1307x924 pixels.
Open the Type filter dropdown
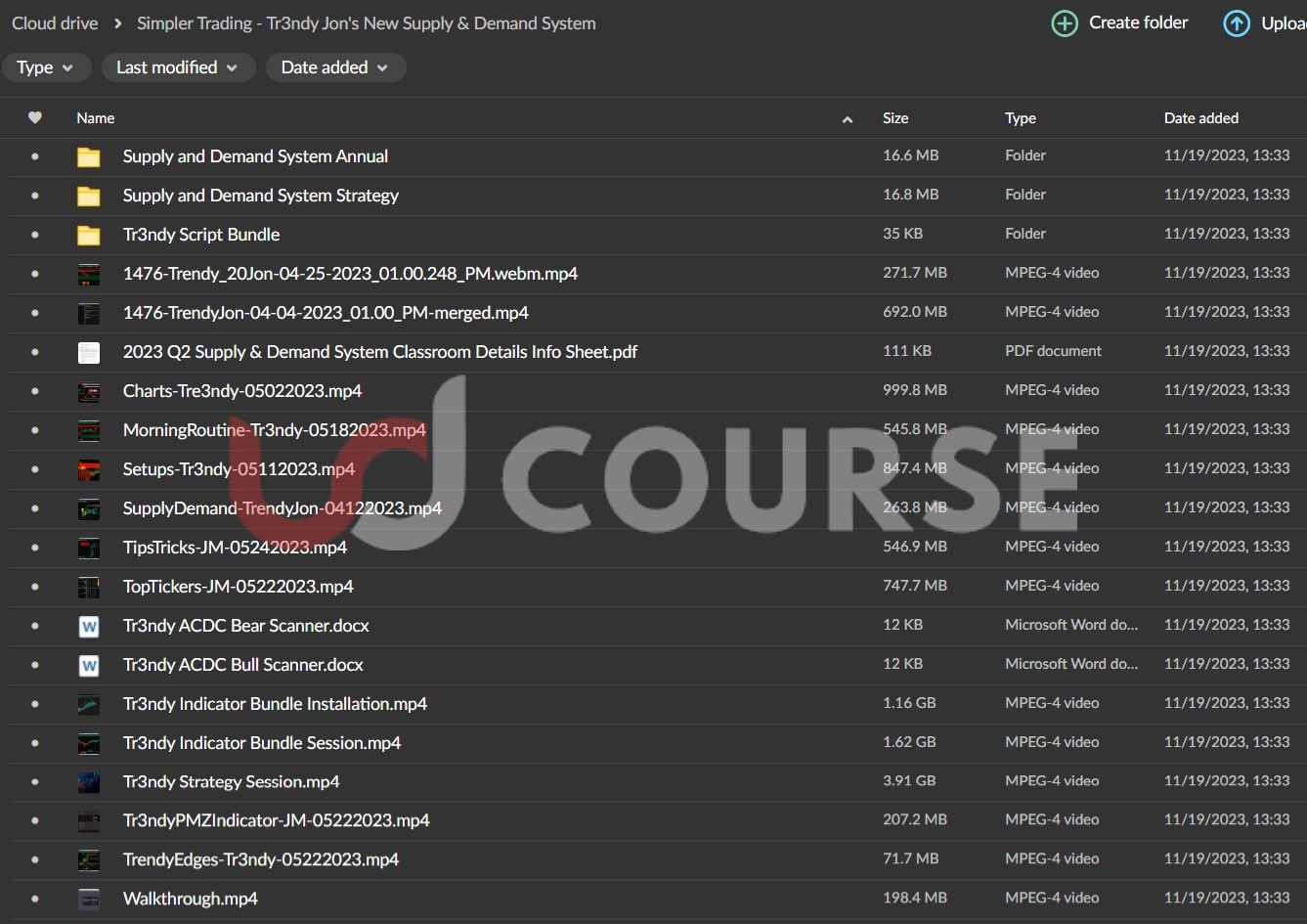pos(46,67)
